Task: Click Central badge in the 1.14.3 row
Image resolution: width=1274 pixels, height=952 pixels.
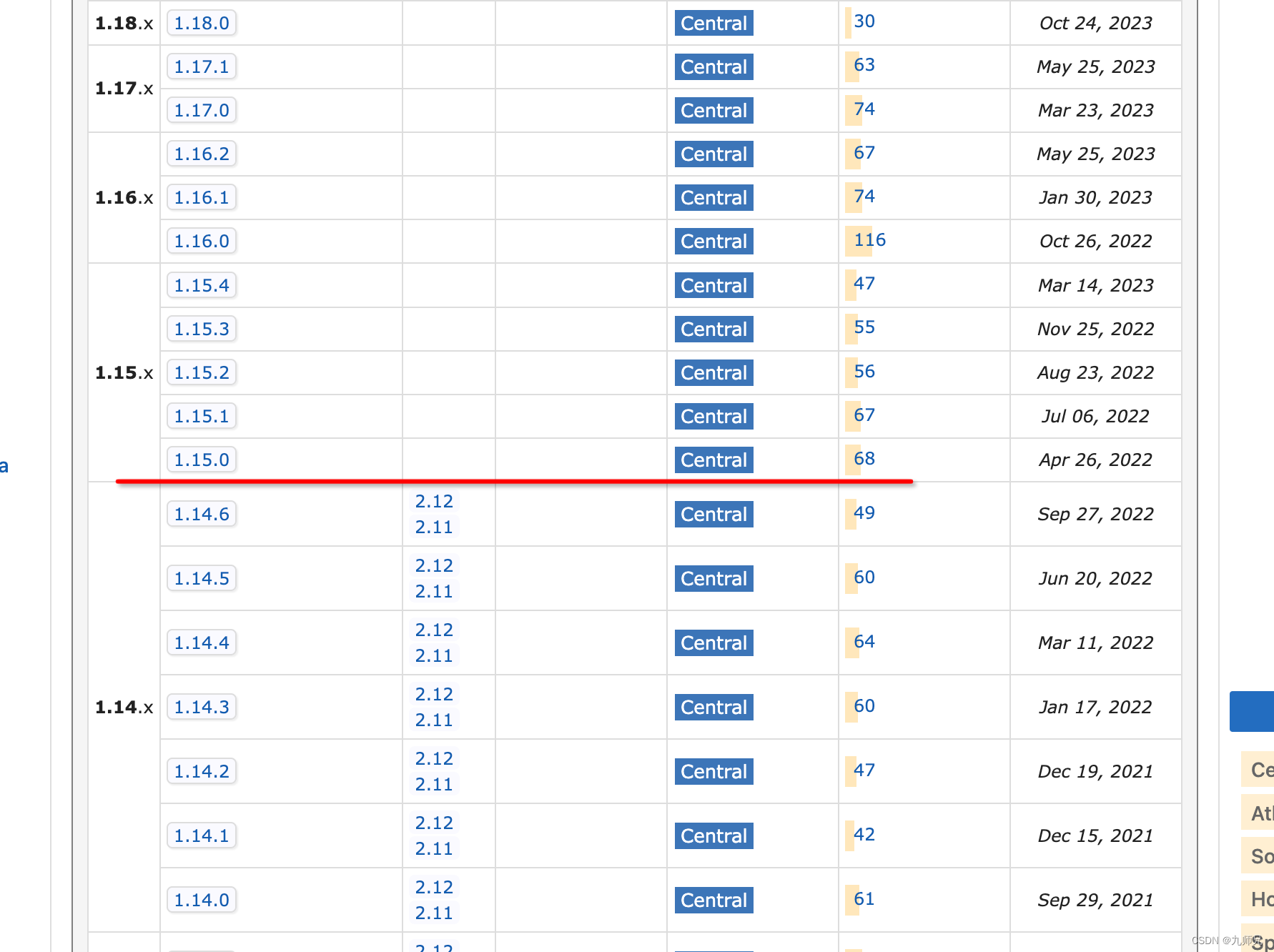Action: pyautogui.click(x=713, y=707)
